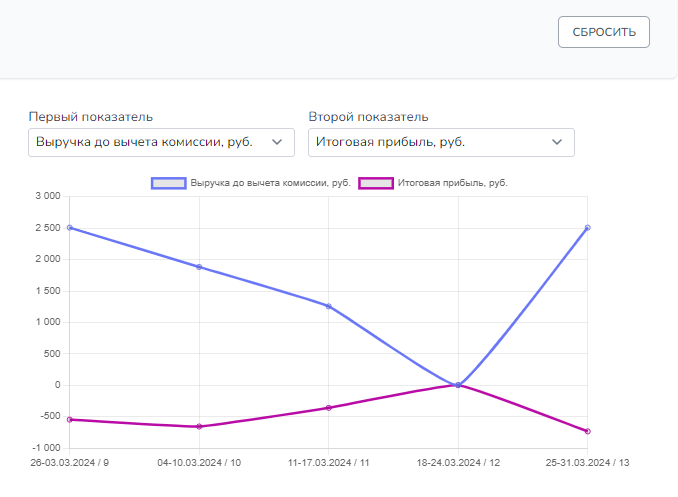Click chevron arrow in Выручка до вычета комиссии selector
Screen dimensions: 678x497
click(x=277, y=142)
